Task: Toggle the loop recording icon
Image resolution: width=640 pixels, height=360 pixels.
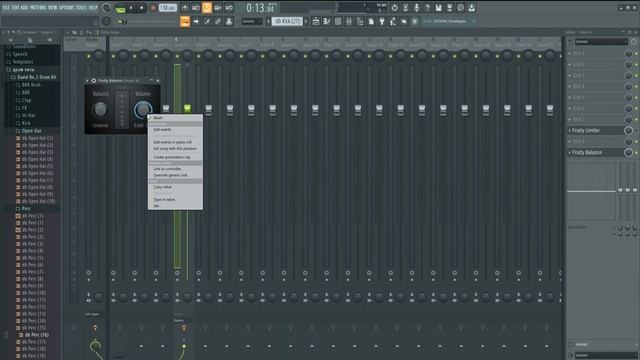Action: coord(229,8)
